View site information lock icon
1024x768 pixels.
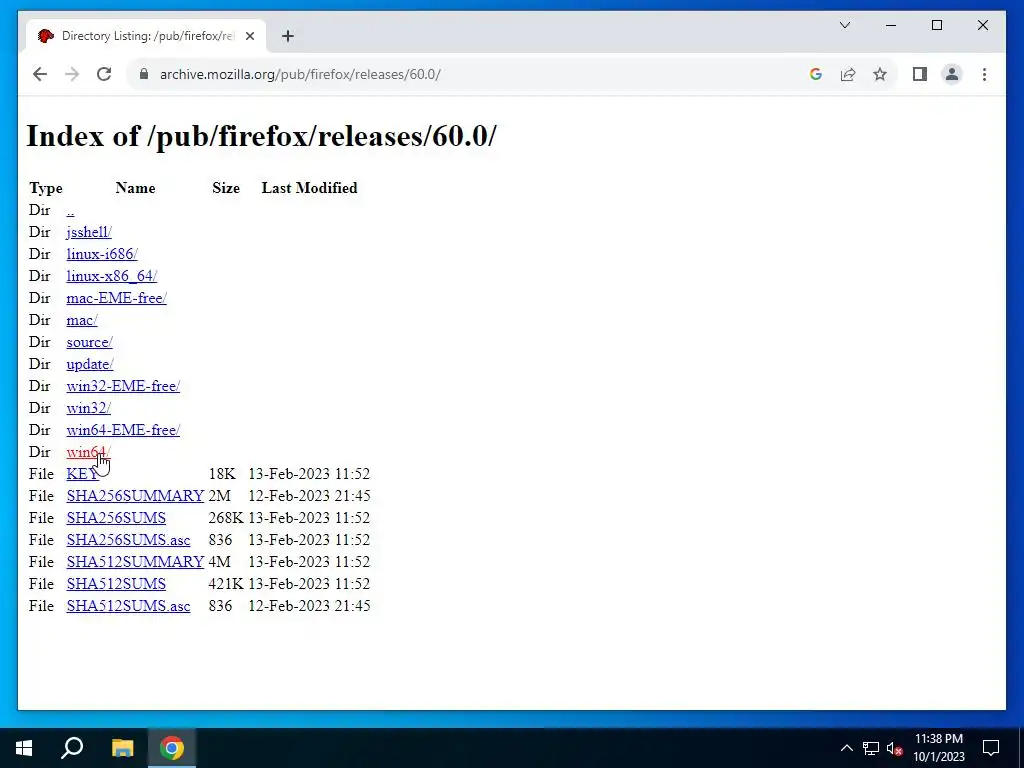pos(144,74)
